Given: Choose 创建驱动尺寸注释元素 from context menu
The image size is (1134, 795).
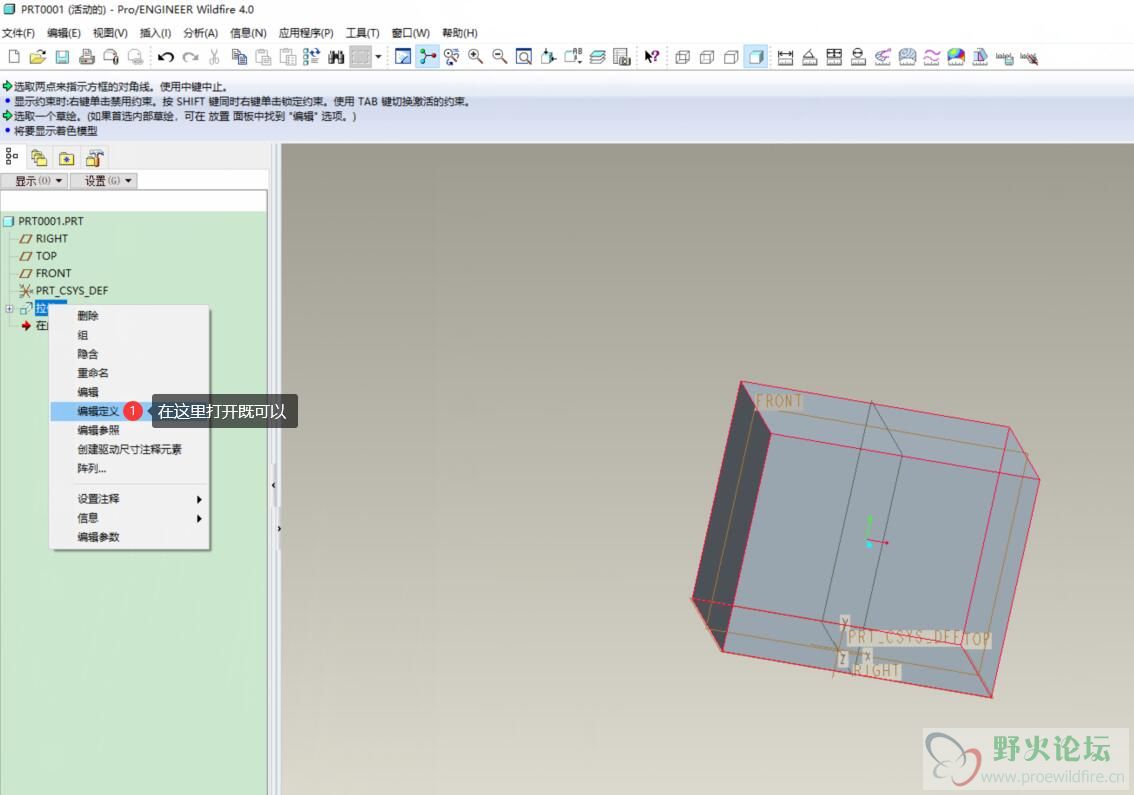Looking at the screenshot, I should [x=130, y=449].
